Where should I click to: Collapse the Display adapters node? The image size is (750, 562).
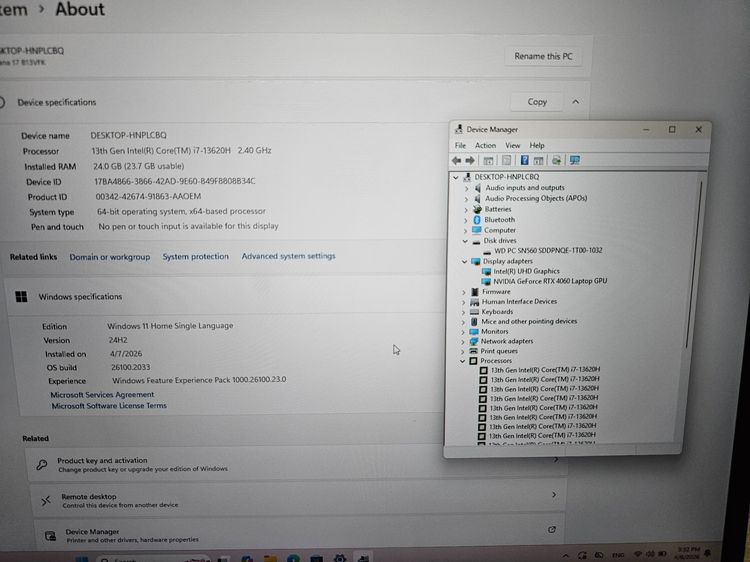tap(465, 261)
